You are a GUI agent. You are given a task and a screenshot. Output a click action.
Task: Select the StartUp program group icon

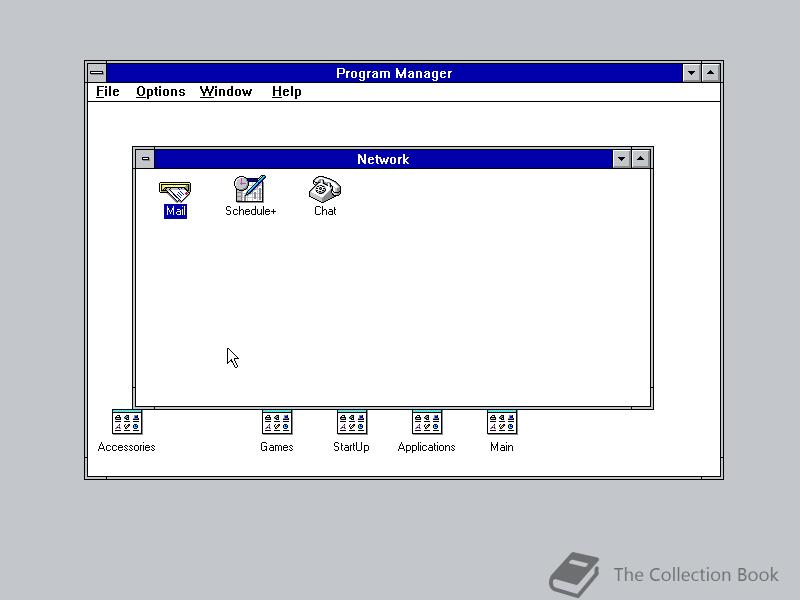[352, 422]
